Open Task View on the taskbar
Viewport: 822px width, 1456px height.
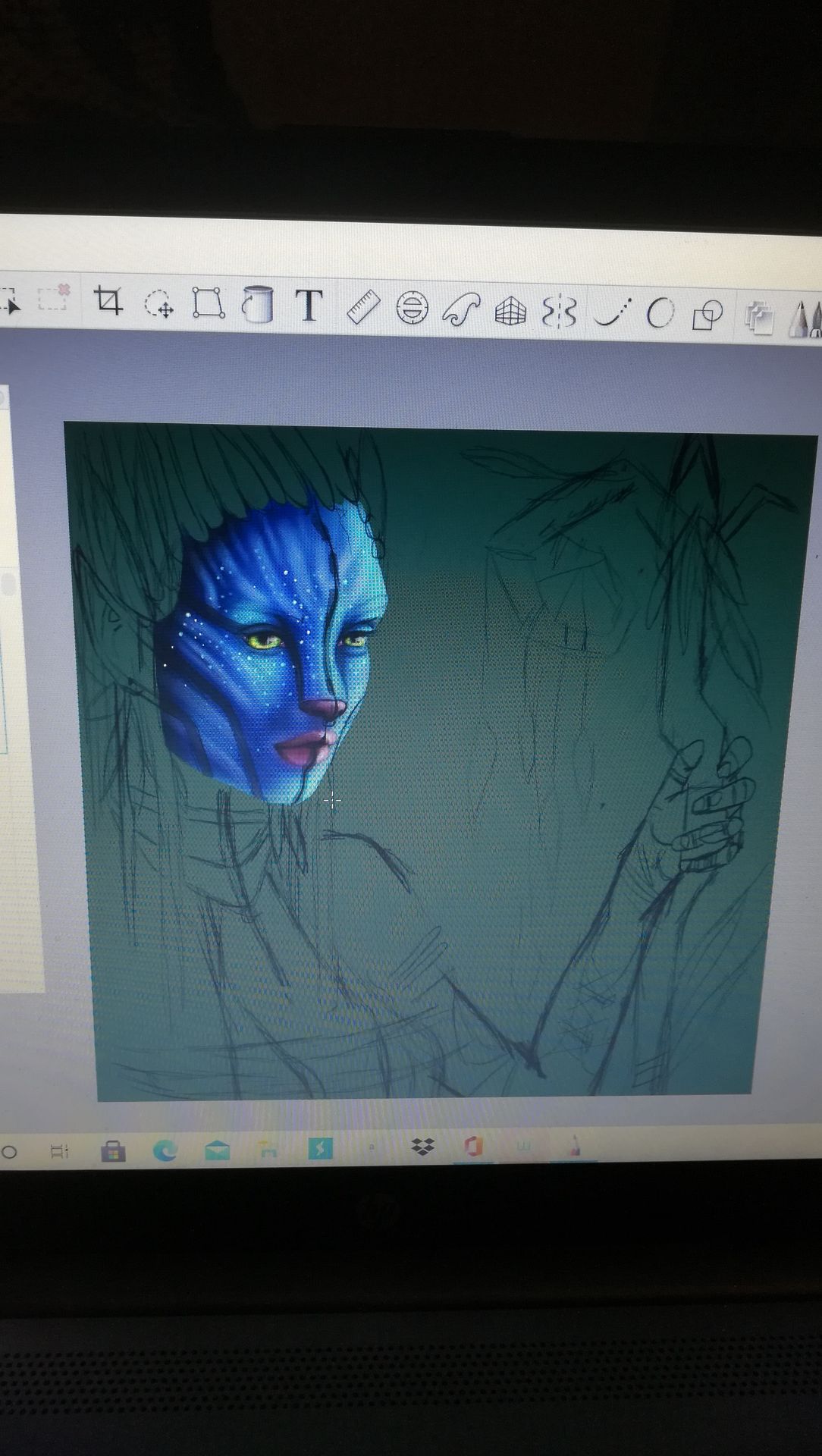[x=58, y=1152]
